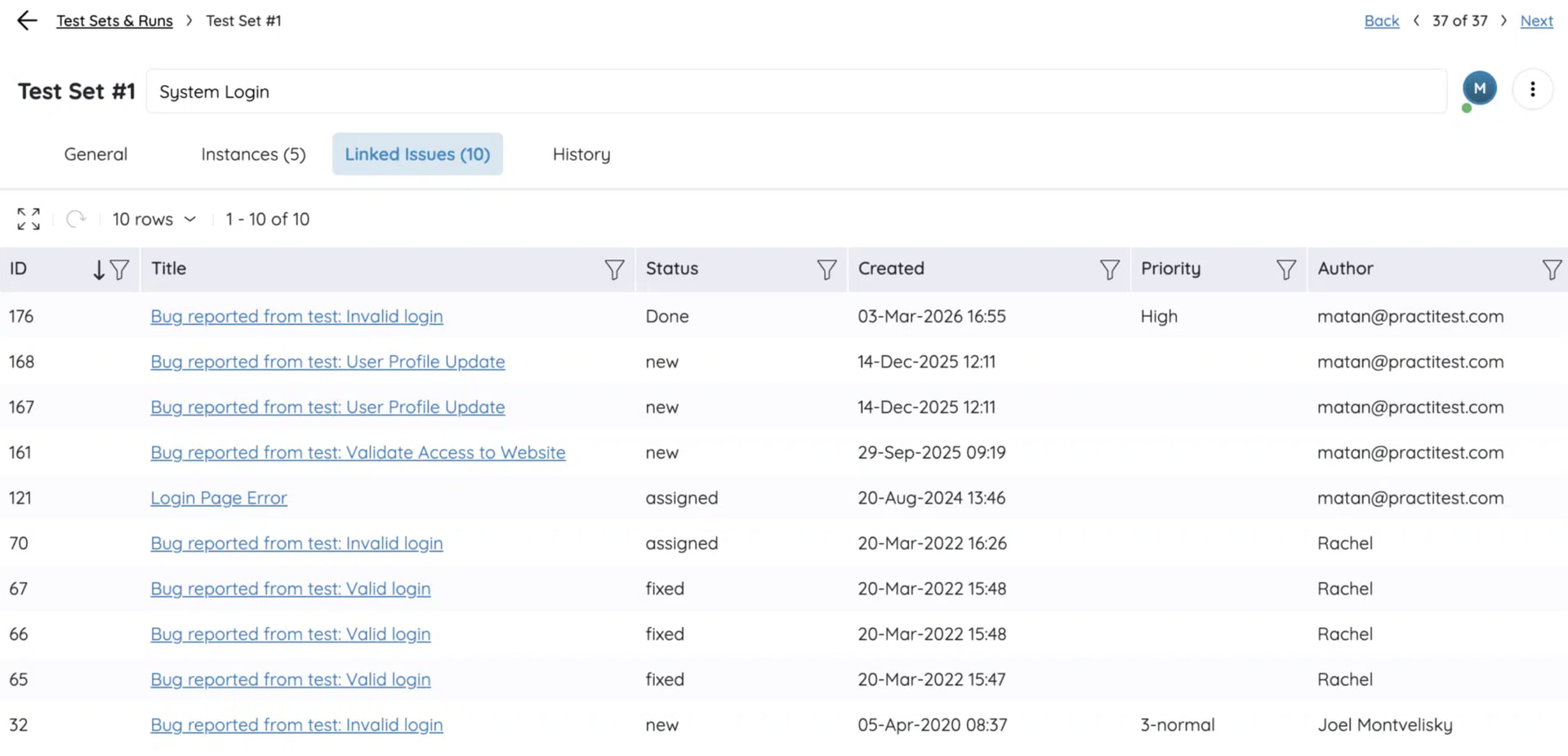Click the back arrow icon
1568x756 pixels.
[x=27, y=20]
